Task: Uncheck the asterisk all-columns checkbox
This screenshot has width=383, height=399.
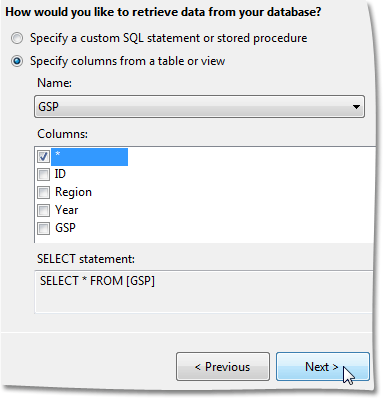Action: (x=43, y=156)
